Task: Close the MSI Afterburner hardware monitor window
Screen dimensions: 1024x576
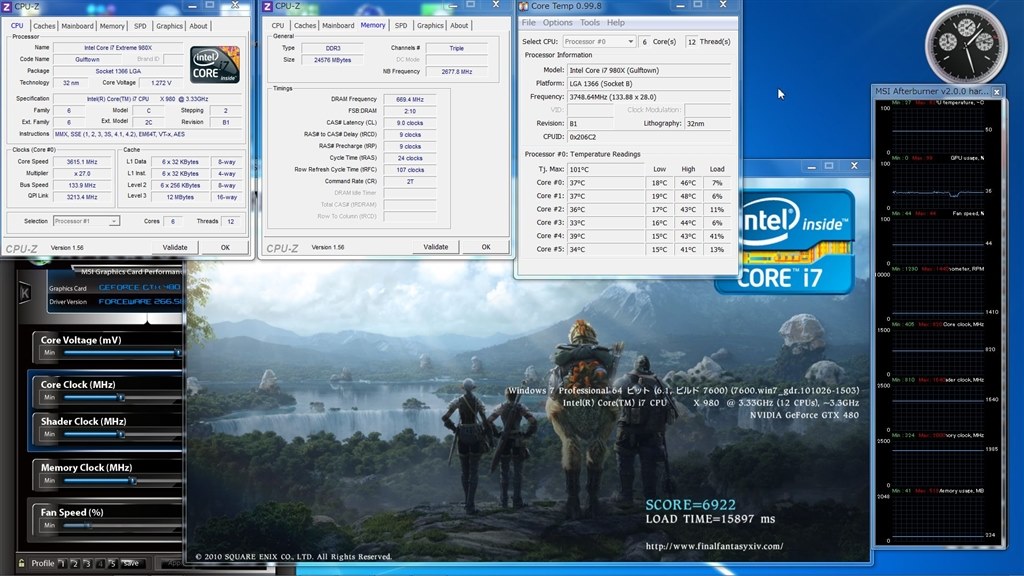Action: [x=996, y=92]
